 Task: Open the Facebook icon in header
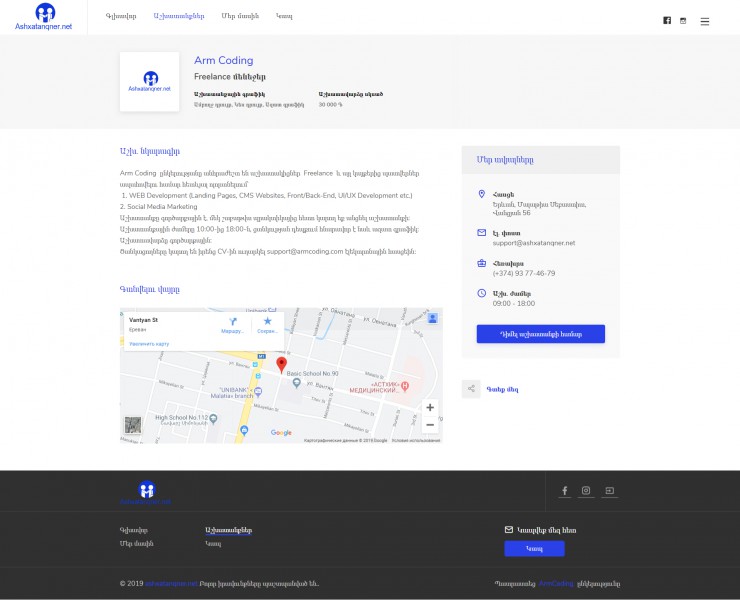tap(667, 20)
